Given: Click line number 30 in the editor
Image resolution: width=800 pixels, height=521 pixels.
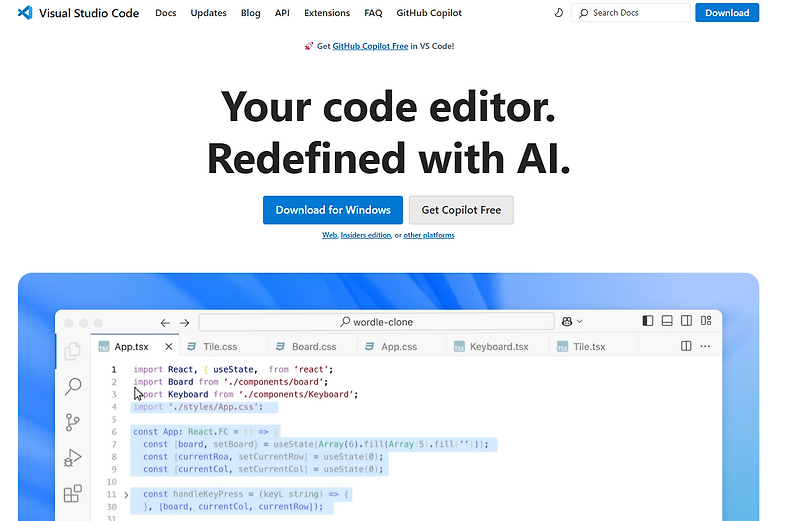Looking at the screenshot, I should [112, 507].
